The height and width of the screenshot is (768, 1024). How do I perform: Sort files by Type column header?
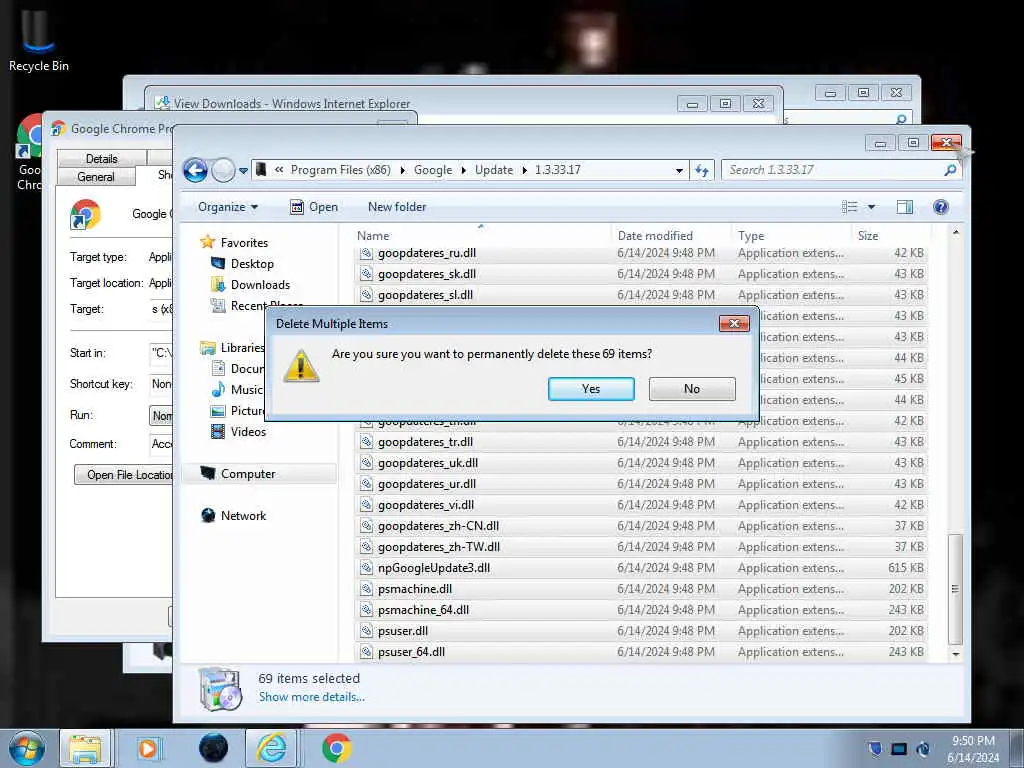[792, 236]
